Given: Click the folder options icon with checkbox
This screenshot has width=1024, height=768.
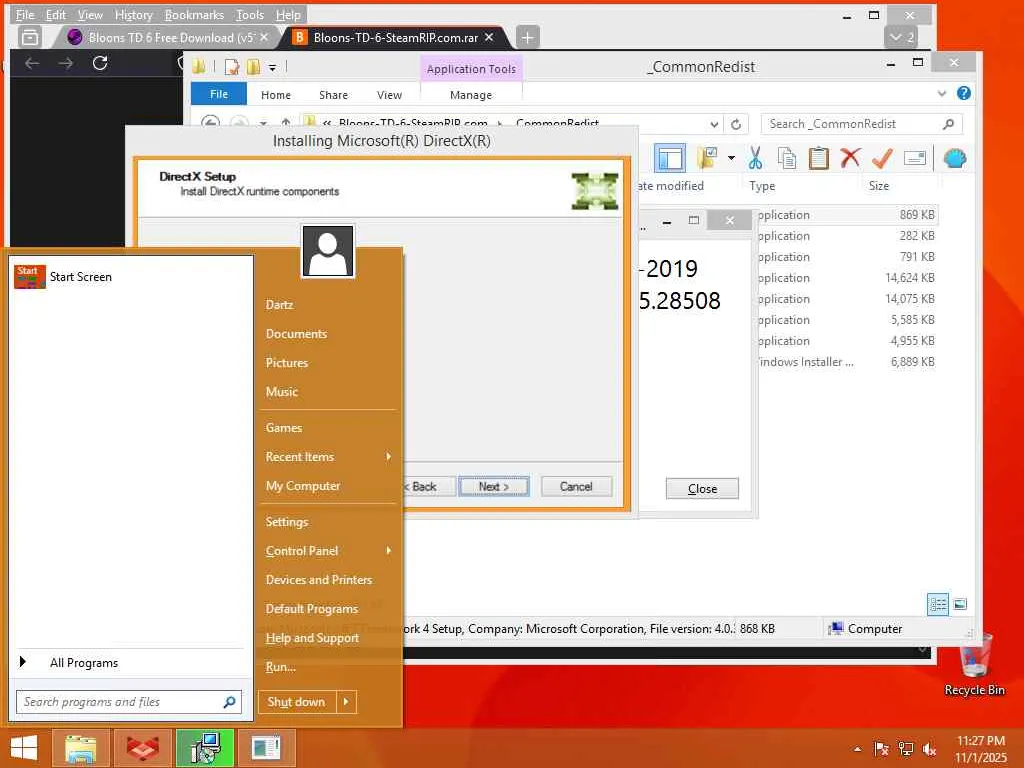Looking at the screenshot, I should tap(707, 158).
